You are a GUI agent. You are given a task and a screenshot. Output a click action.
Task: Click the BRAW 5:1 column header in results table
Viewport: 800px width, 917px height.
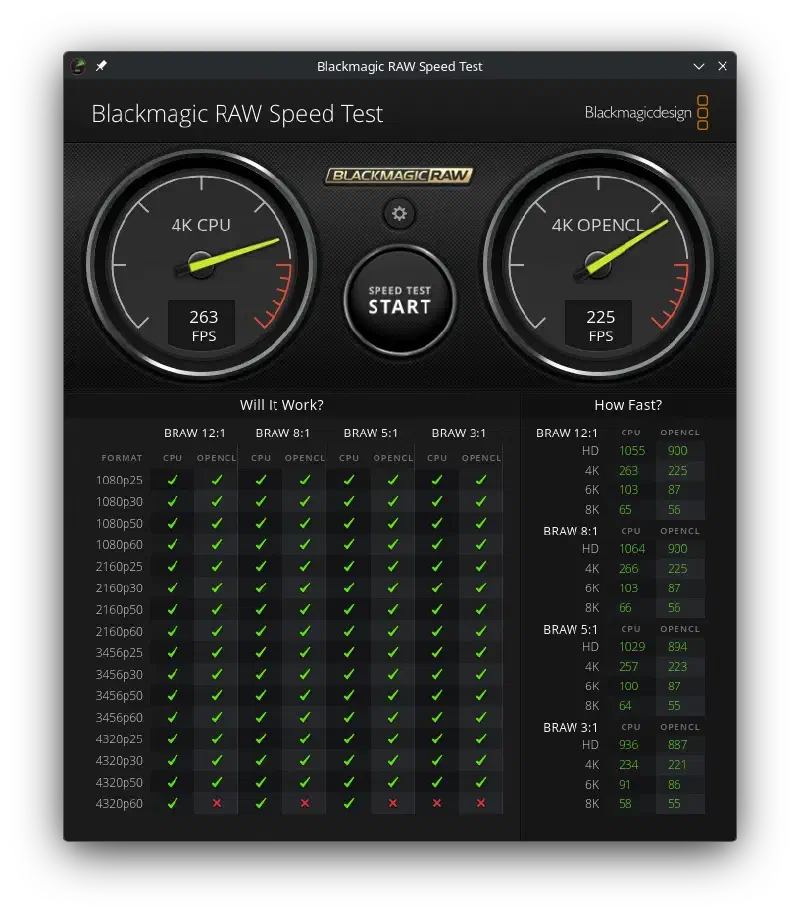coord(371,433)
